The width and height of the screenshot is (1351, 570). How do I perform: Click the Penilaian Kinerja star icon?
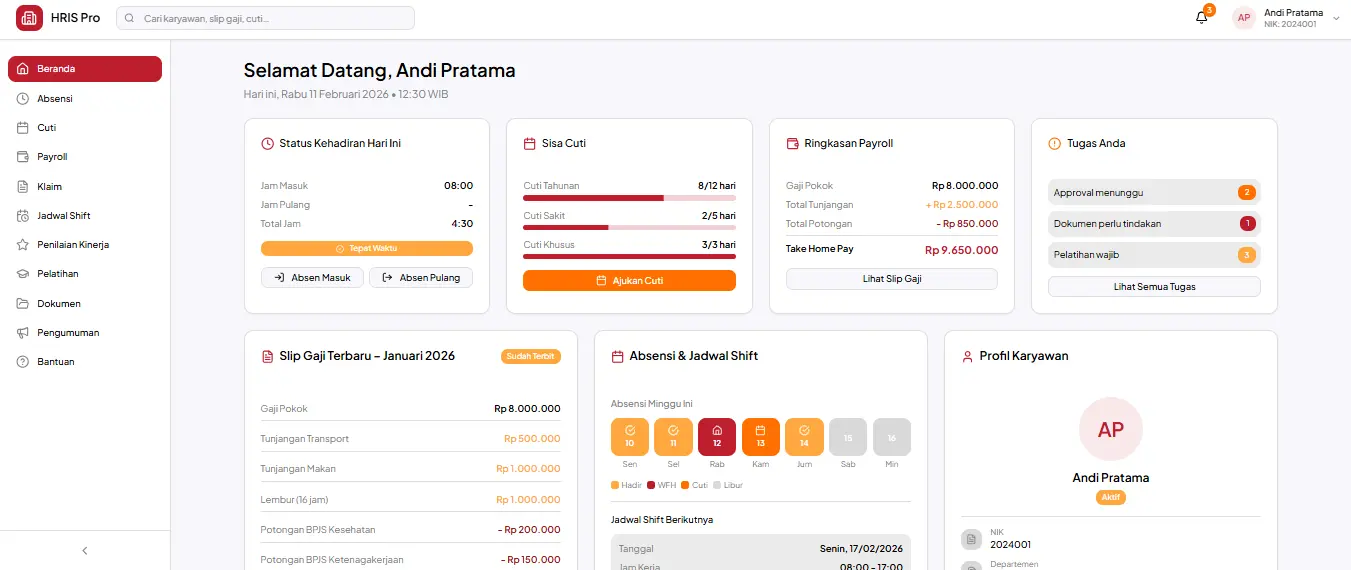tap(23, 245)
